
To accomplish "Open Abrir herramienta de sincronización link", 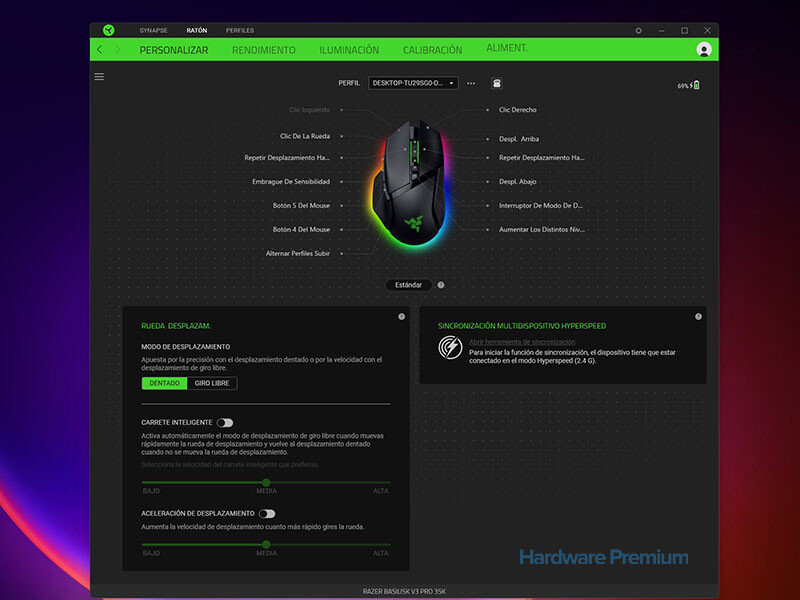I will [522, 342].
